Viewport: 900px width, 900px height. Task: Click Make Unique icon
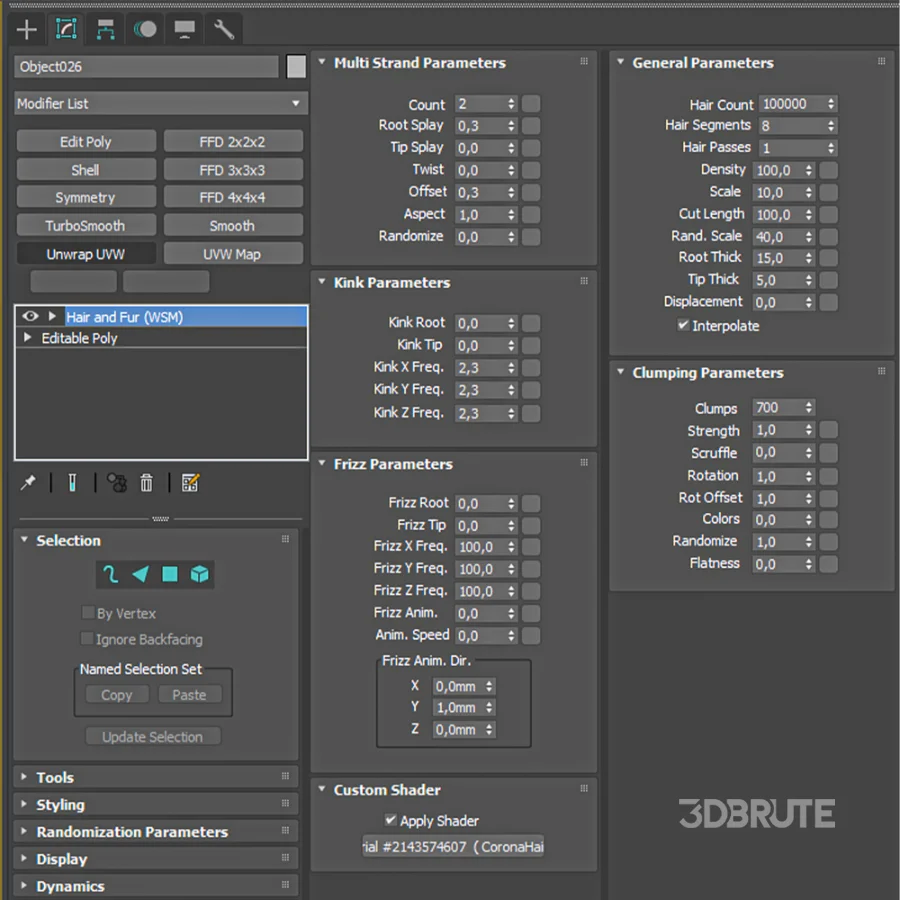pos(117,483)
